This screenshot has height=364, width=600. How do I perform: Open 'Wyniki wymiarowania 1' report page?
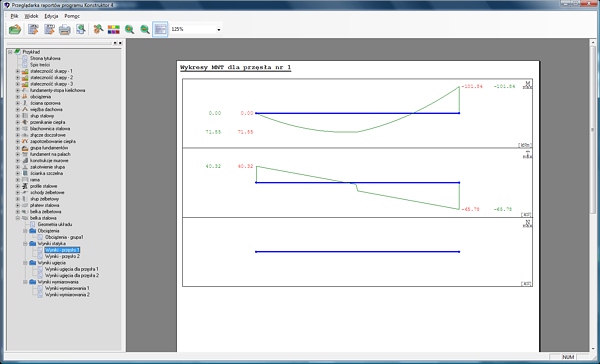(67, 288)
